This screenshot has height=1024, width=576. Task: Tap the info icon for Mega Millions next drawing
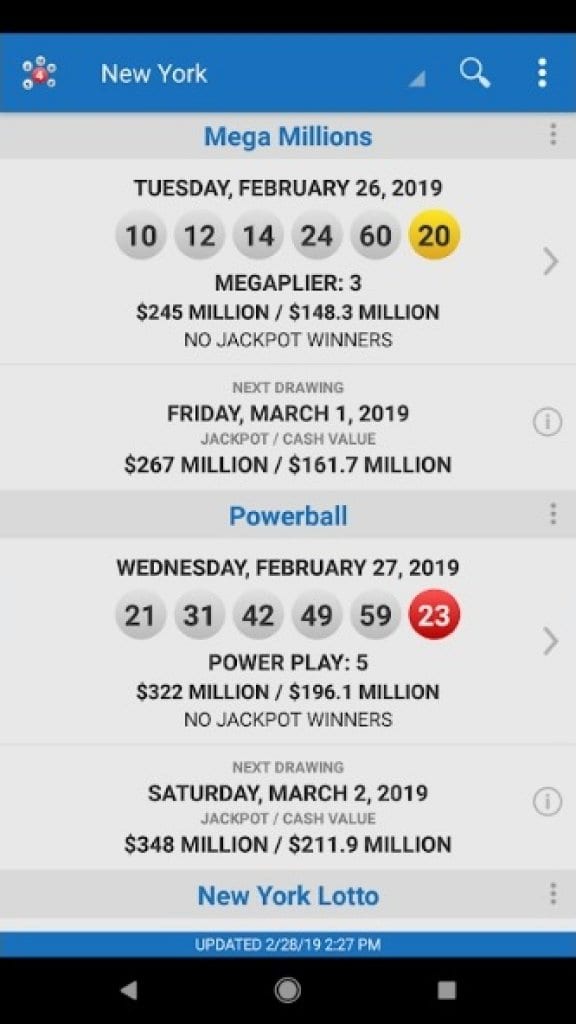[547, 422]
